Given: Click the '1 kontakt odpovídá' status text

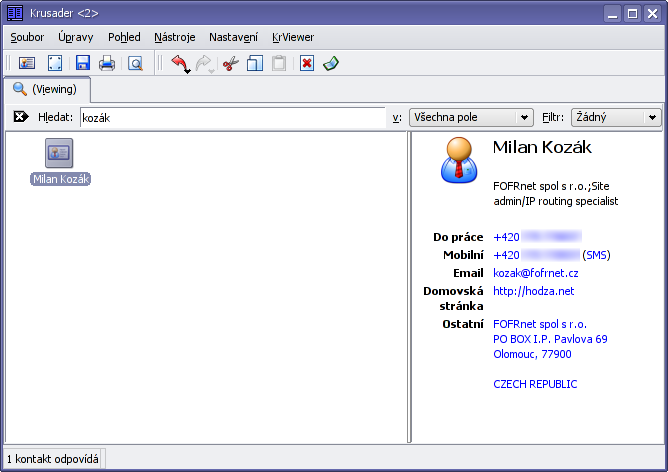Looking at the screenshot, I should coord(53,459).
